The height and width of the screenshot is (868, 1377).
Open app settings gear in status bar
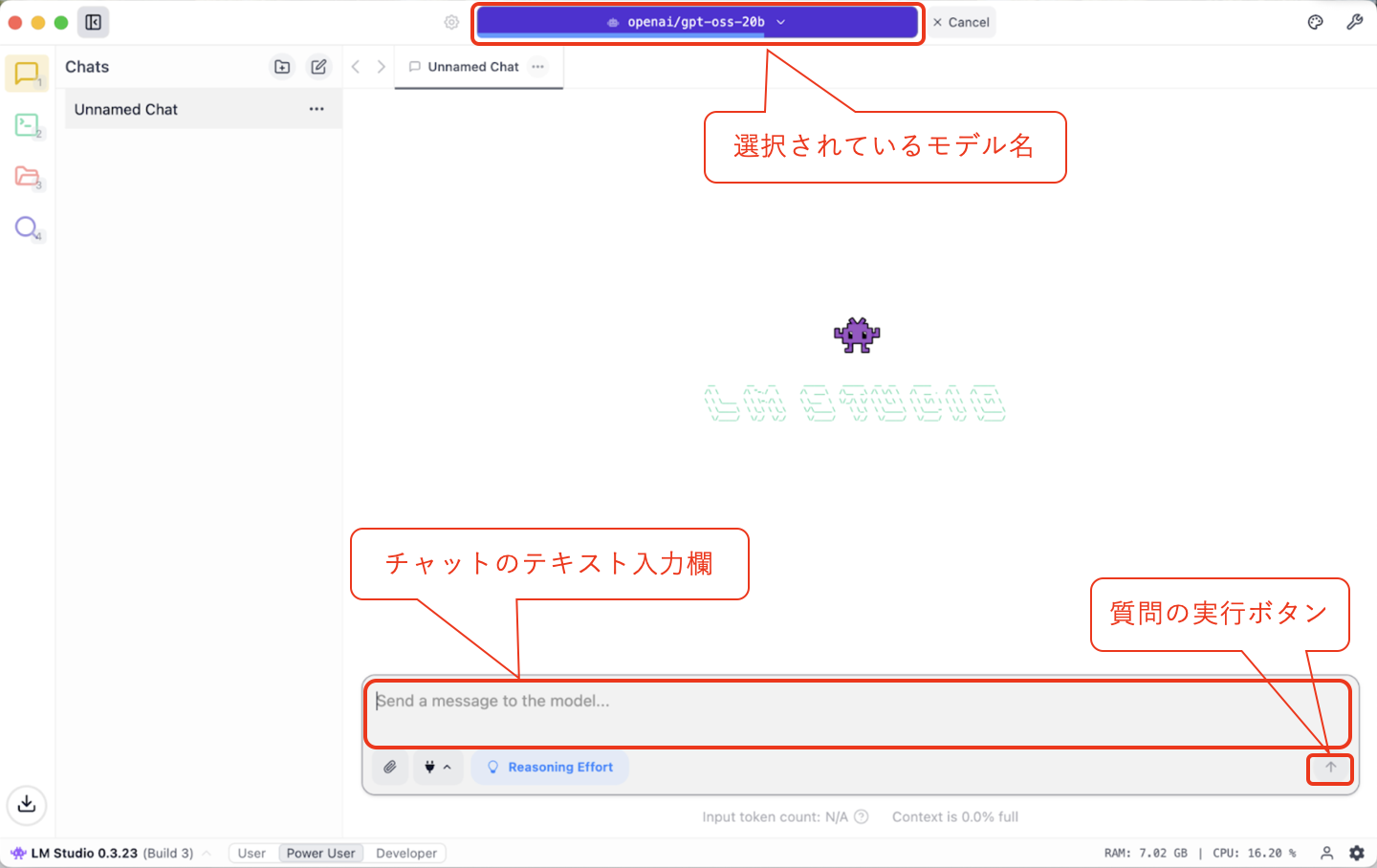(x=1357, y=853)
